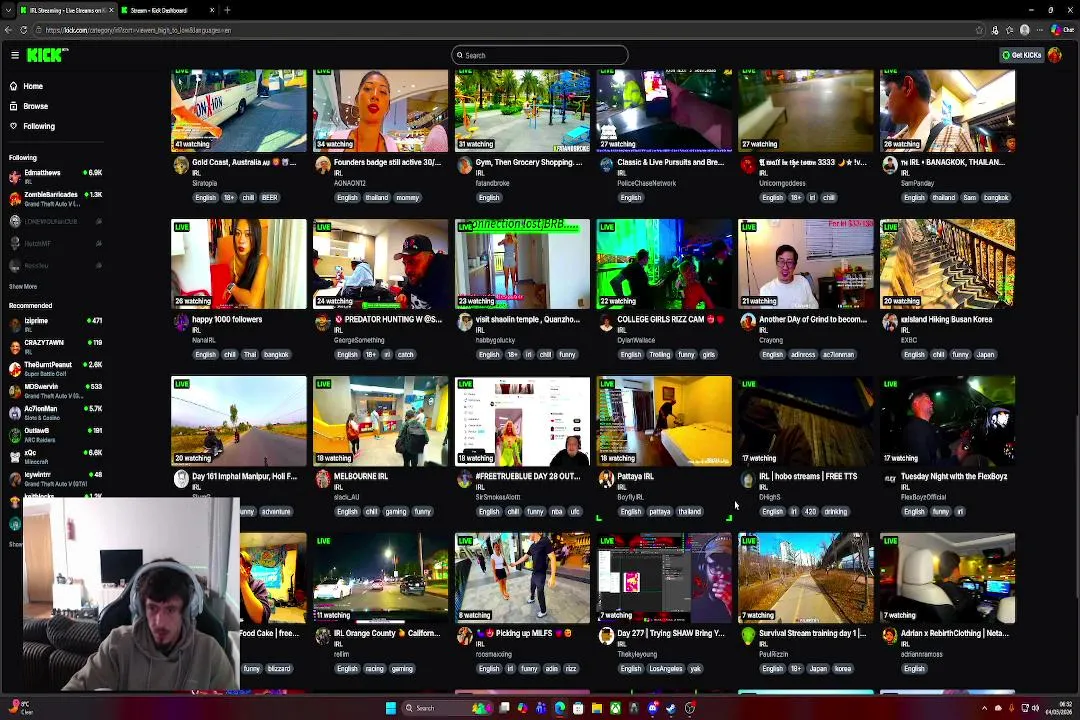Open a new browser tab
The width and height of the screenshot is (1080, 720).
point(227,10)
